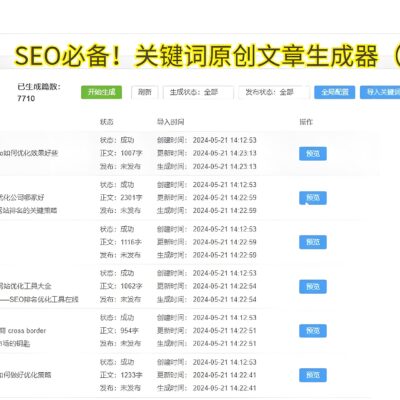Preview the article with 1116字
400x400 pixels.
[313, 242]
